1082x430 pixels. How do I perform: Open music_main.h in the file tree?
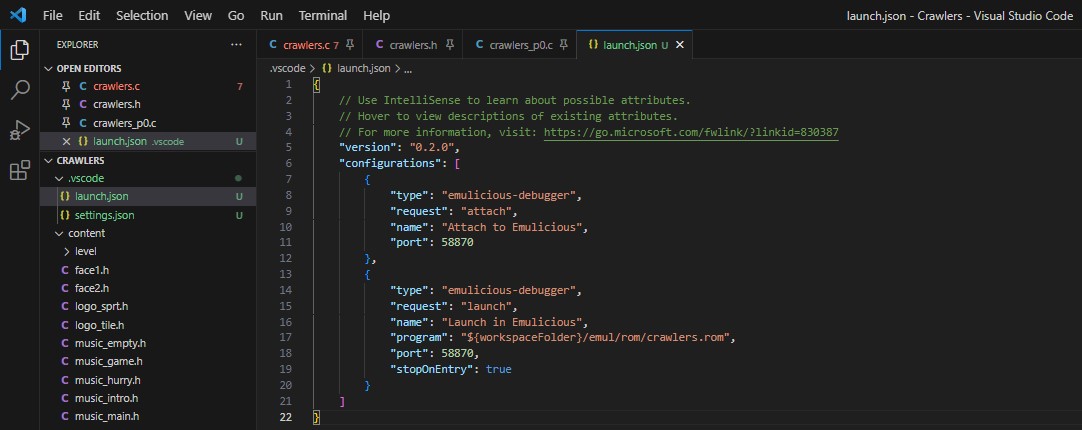148,417
